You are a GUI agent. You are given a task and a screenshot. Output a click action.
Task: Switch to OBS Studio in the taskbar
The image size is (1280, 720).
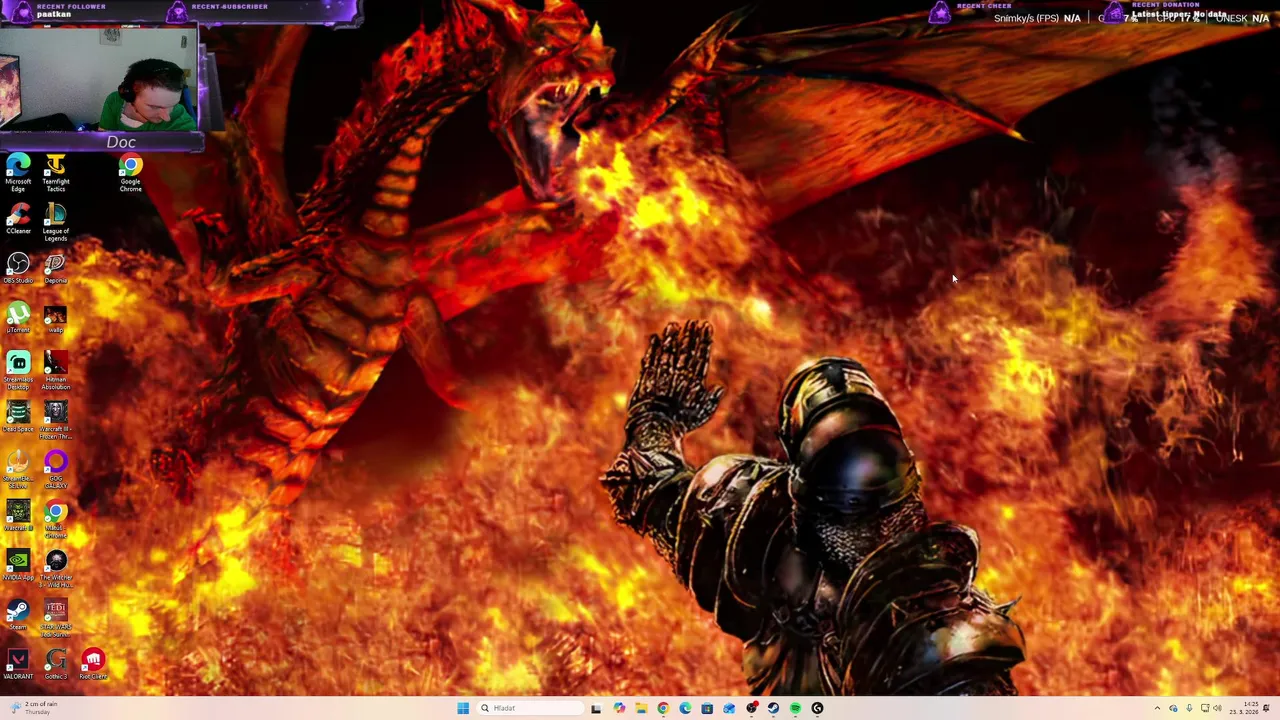coord(752,708)
